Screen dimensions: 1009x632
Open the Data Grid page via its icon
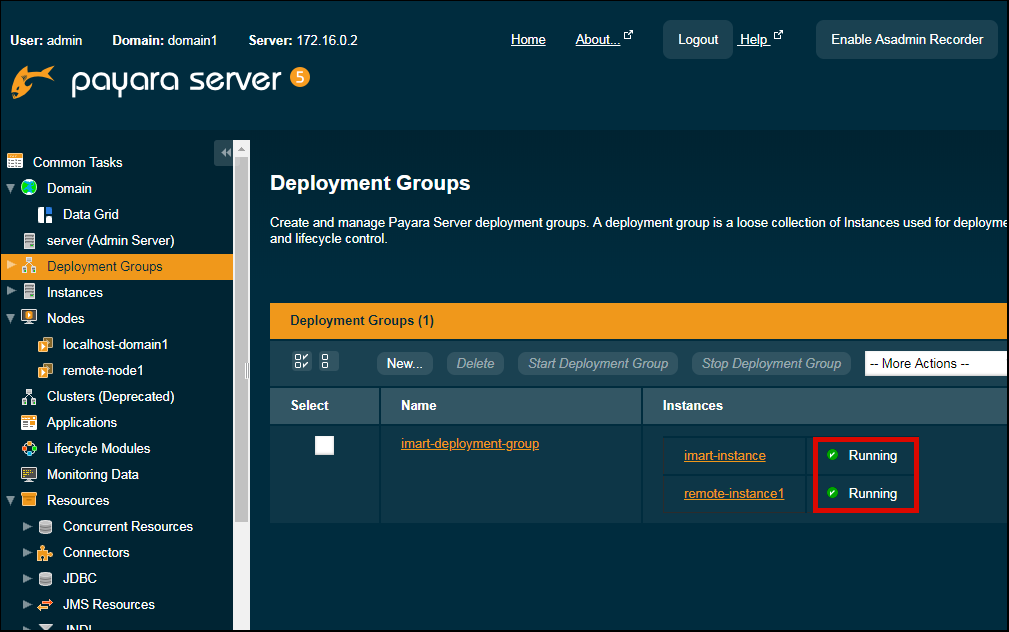pyautogui.click(x=45, y=214)
